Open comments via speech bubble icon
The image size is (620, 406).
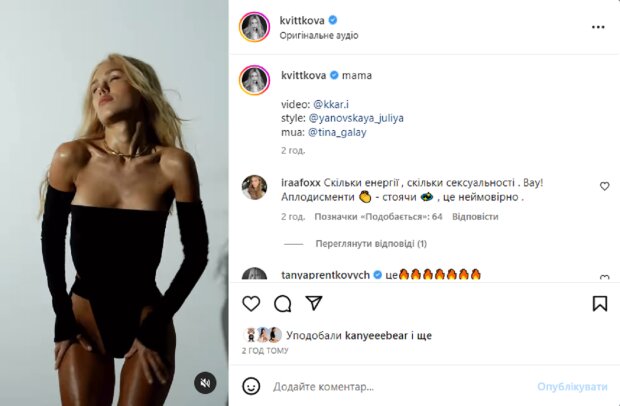click(x=283, y=303)
